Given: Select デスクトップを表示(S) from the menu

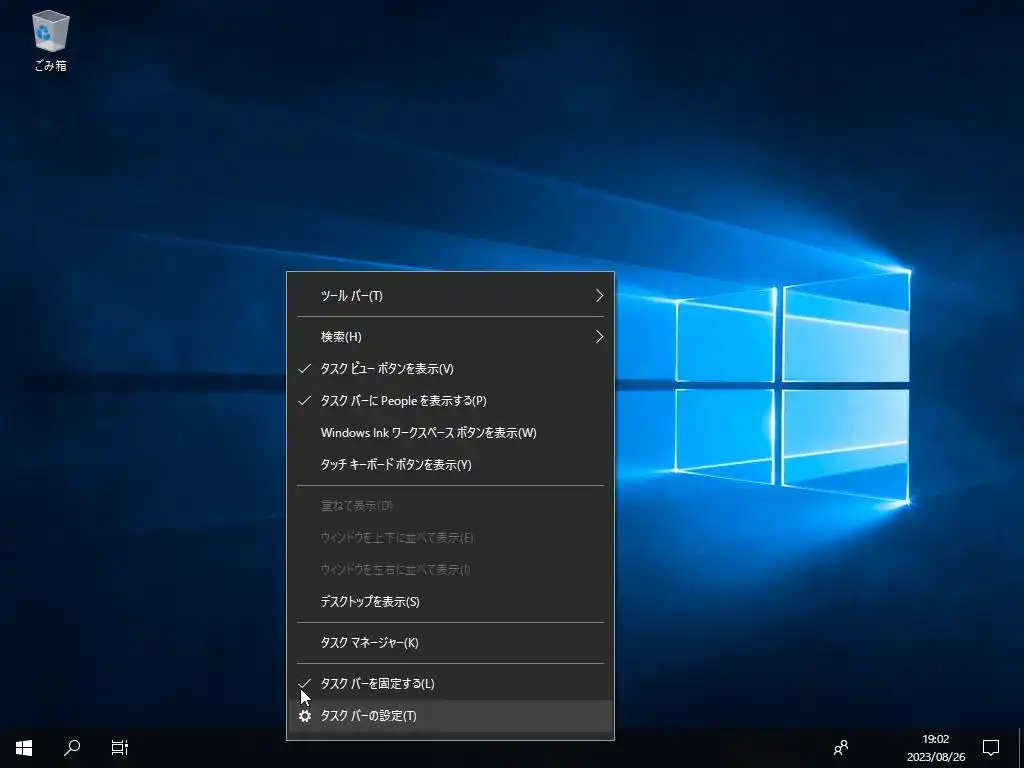Looking at the screenshot, I should 450,602.
